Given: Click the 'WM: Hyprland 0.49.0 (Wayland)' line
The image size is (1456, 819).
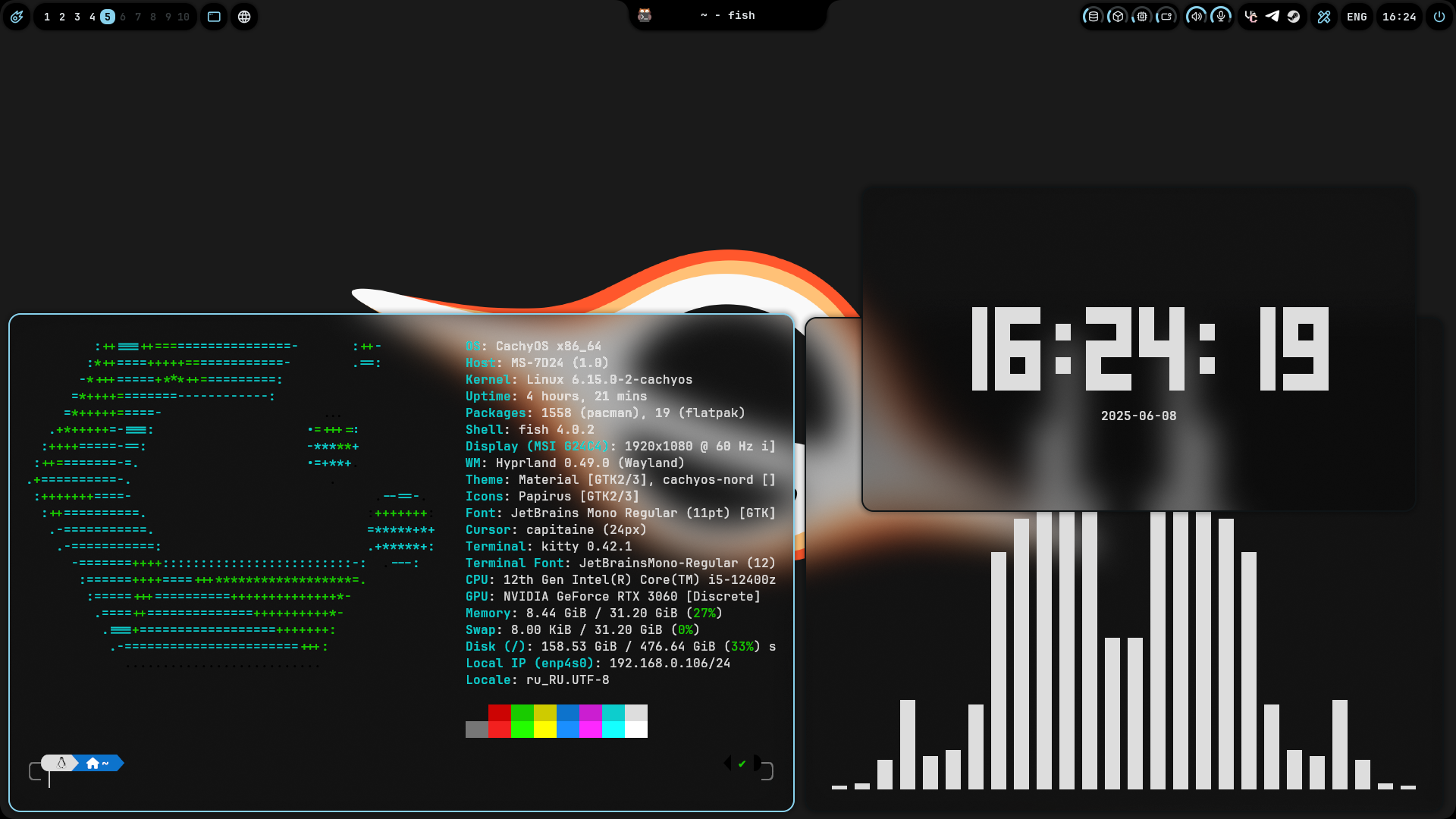Looking at the screenshot, I should (575, 463).
